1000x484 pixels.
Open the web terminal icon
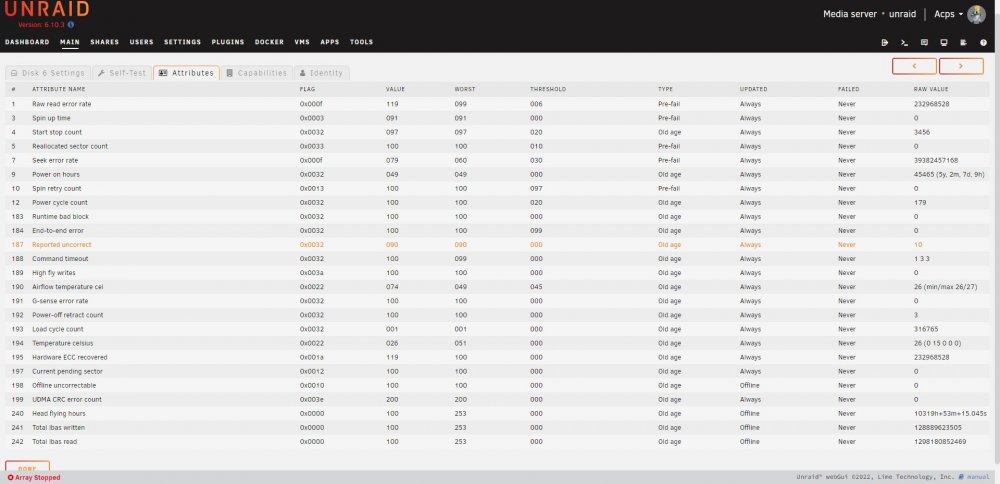tap(904, 43)
